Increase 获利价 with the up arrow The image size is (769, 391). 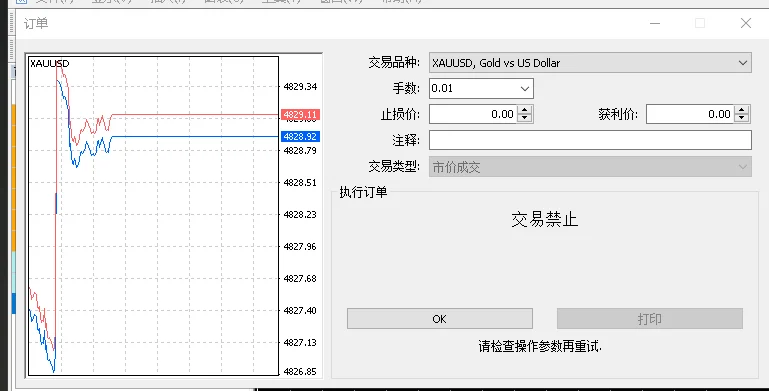click(742, 110)
